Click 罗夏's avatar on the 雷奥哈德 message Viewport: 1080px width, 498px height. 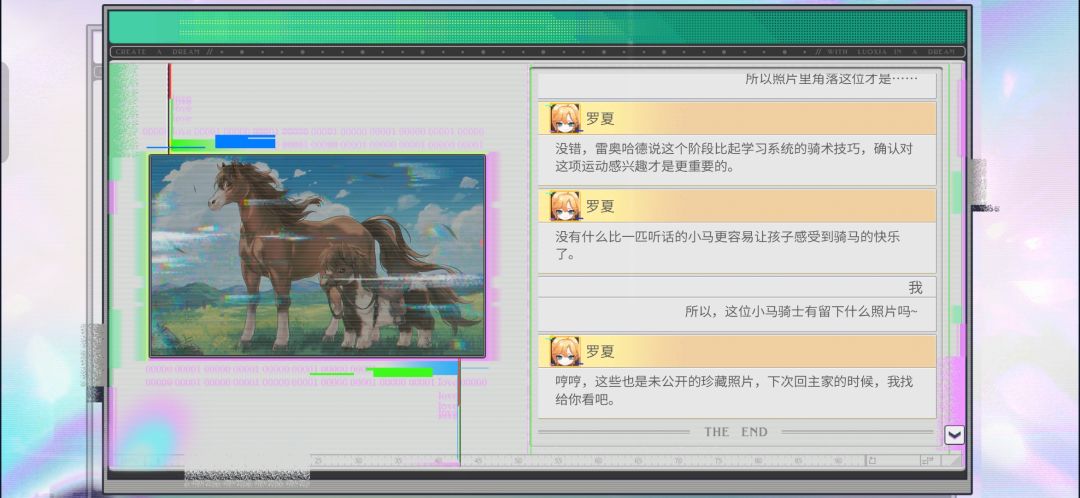click(564, 118)
